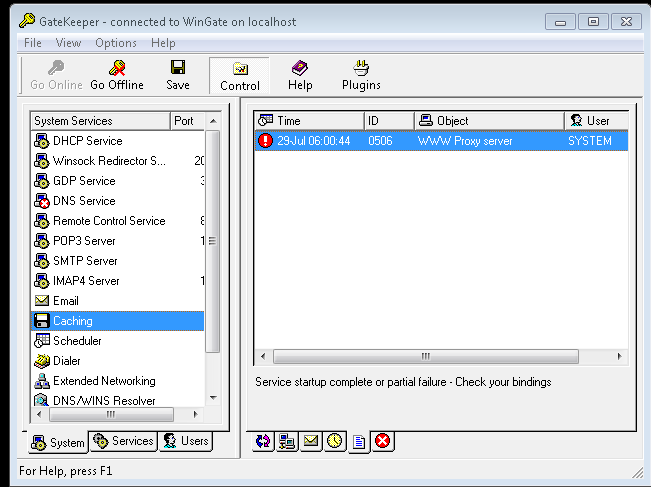The image size is (651, 487).
Task: Open the Options menu
Action: [x=116, y=43]
